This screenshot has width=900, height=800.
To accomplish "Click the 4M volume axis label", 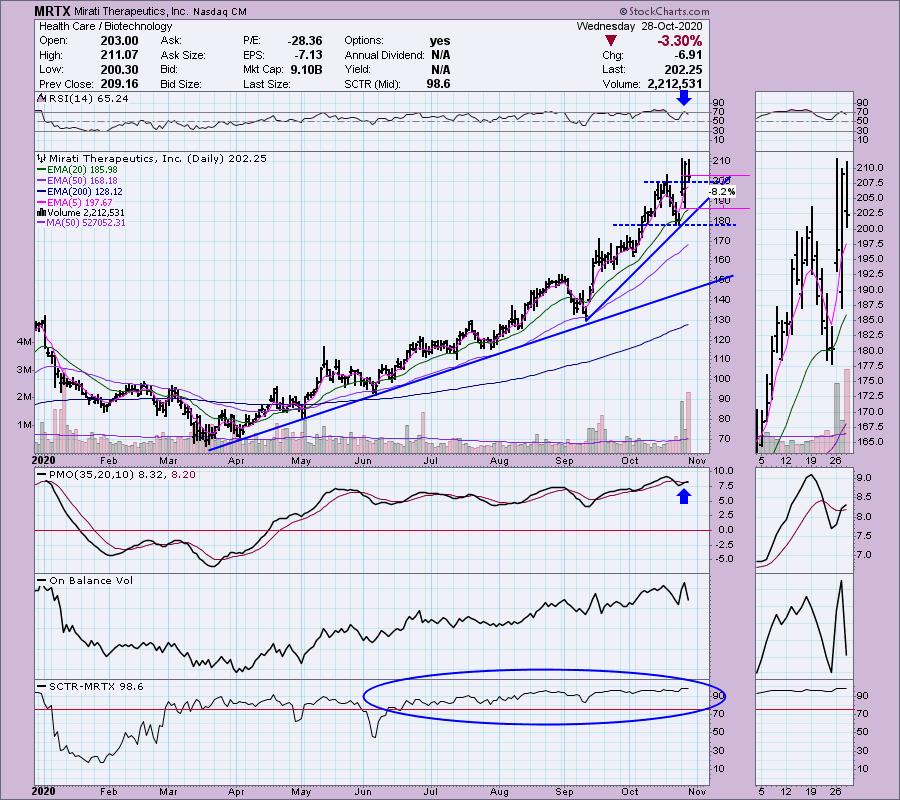I will coord(24,341).
